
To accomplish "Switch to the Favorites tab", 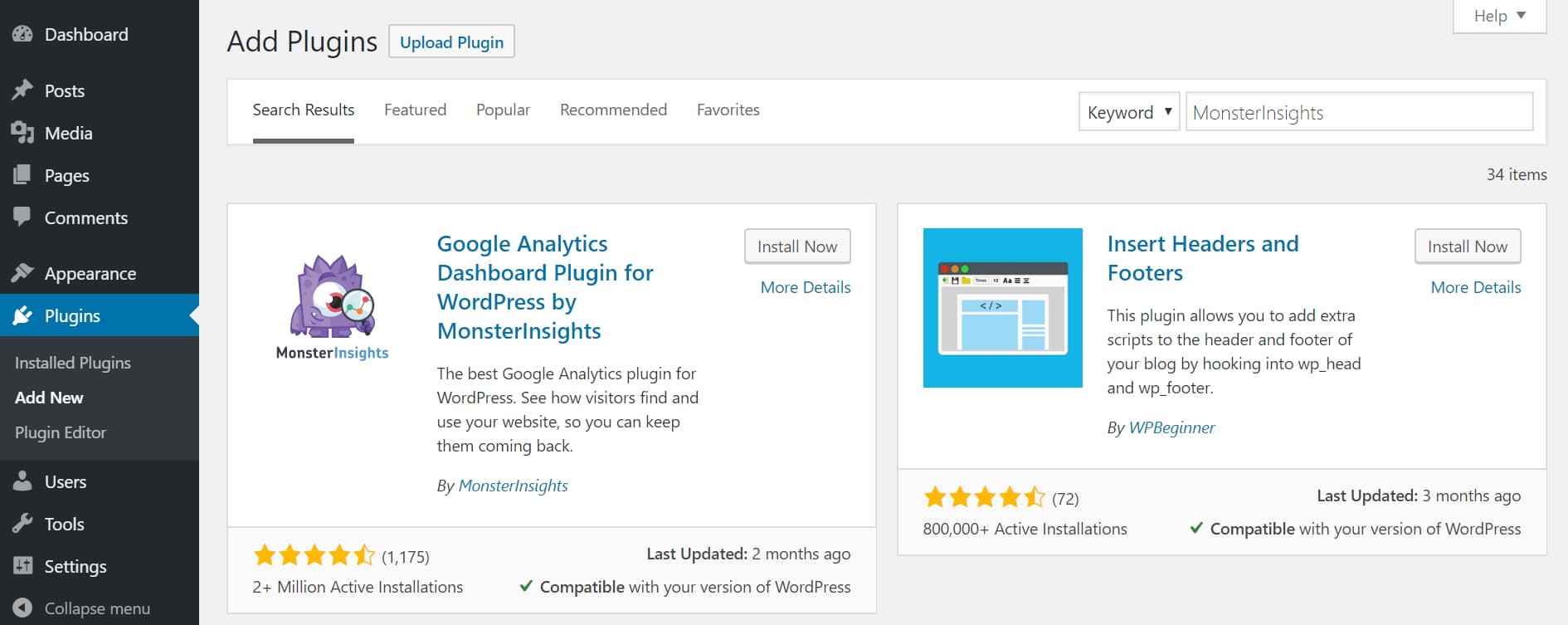I will click(x=728, y=110).
